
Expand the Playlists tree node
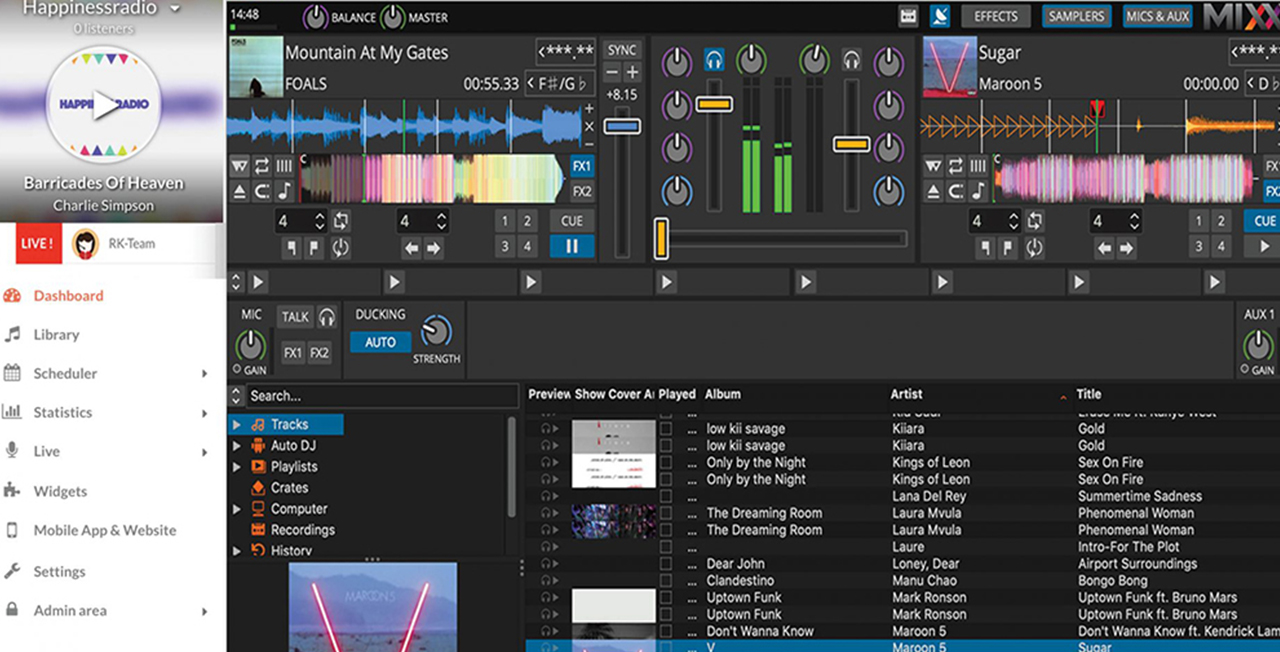point(237,466)
